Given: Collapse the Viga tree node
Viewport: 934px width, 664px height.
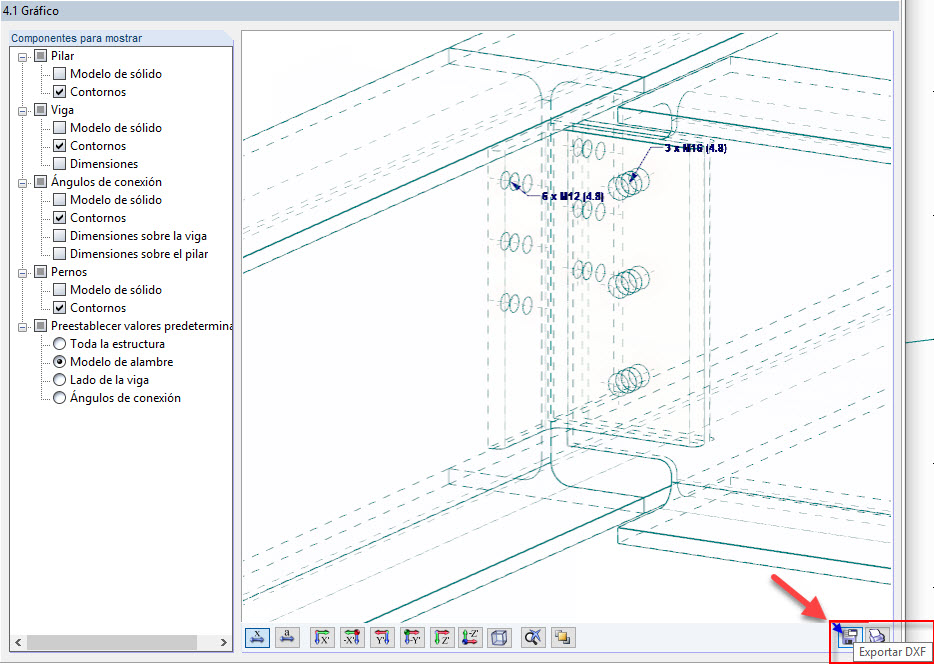Looking at the screenshot, I should point(23,111).
